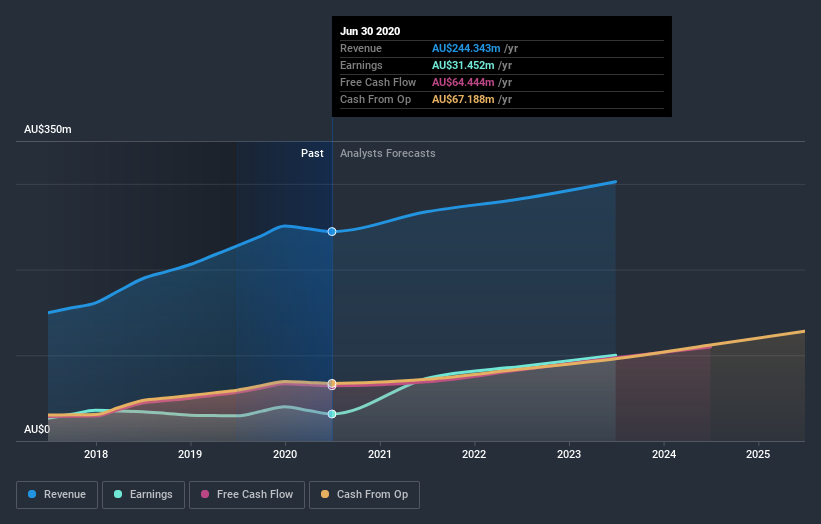Click the AU$31.452m earnings value

[x=463, y=65]
